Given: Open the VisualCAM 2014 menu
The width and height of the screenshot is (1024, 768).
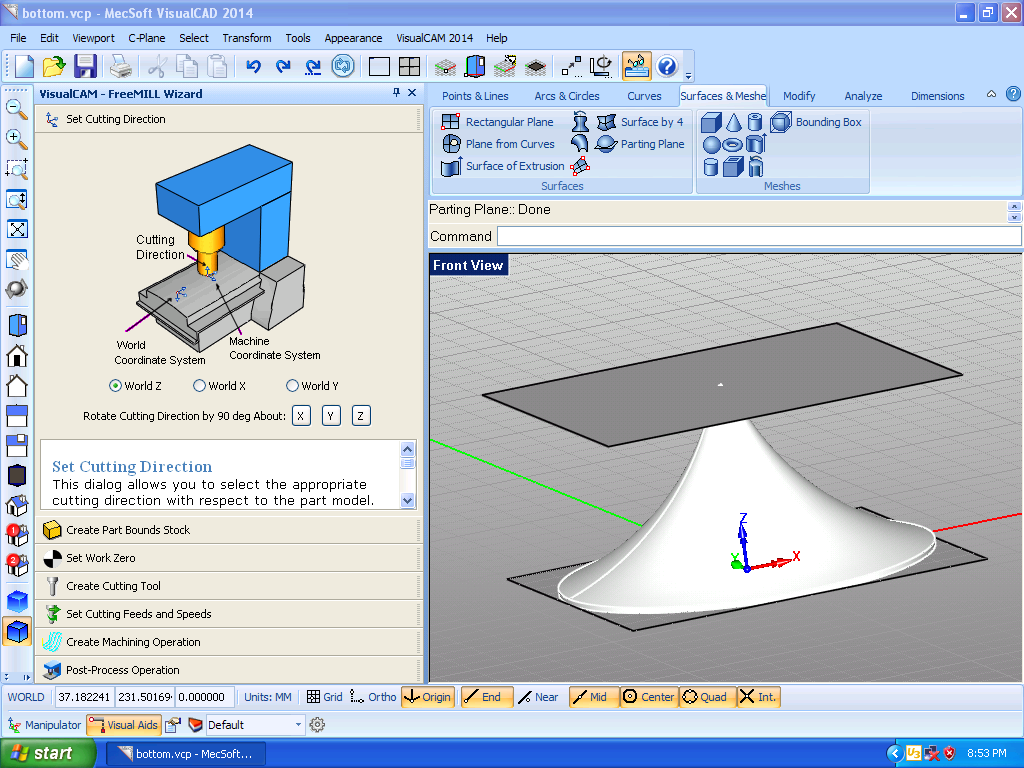Looking at the screenshot, I should pos(434,38).
